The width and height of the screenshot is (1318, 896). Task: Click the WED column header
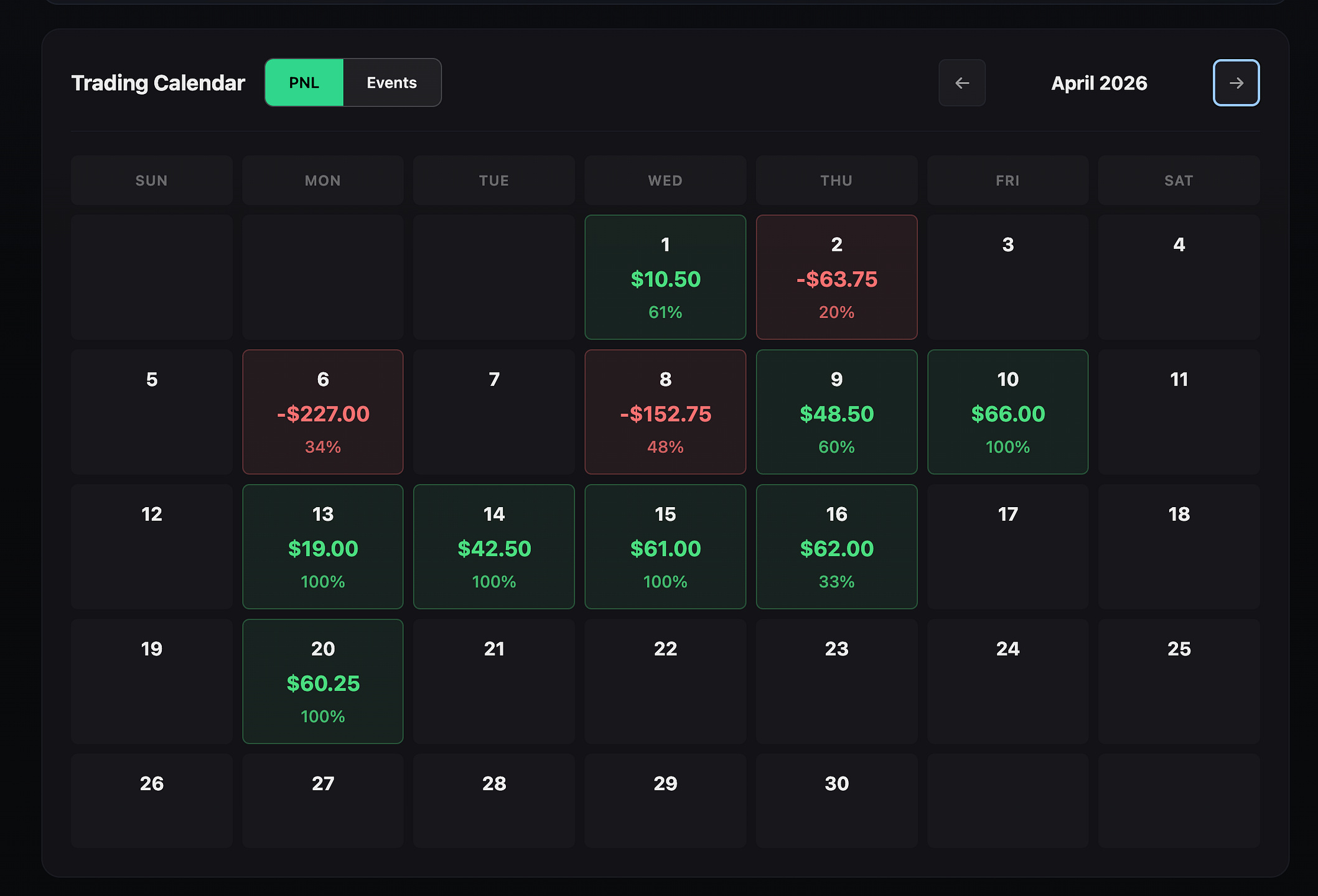(x=665, y=180)
